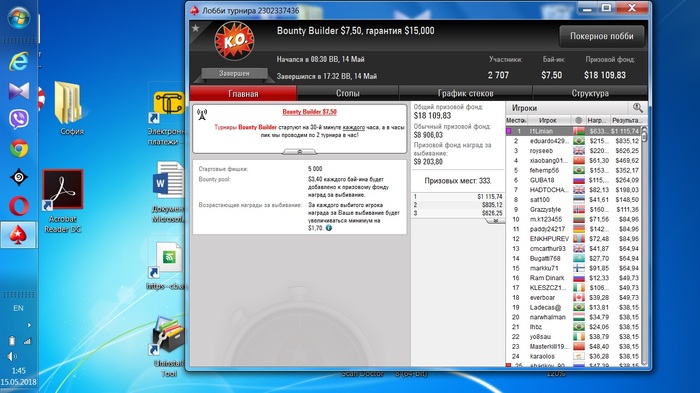This screenshot has height=393, width=700.
Task: Open Viber from the taskbar
Action: pos(19,119)
